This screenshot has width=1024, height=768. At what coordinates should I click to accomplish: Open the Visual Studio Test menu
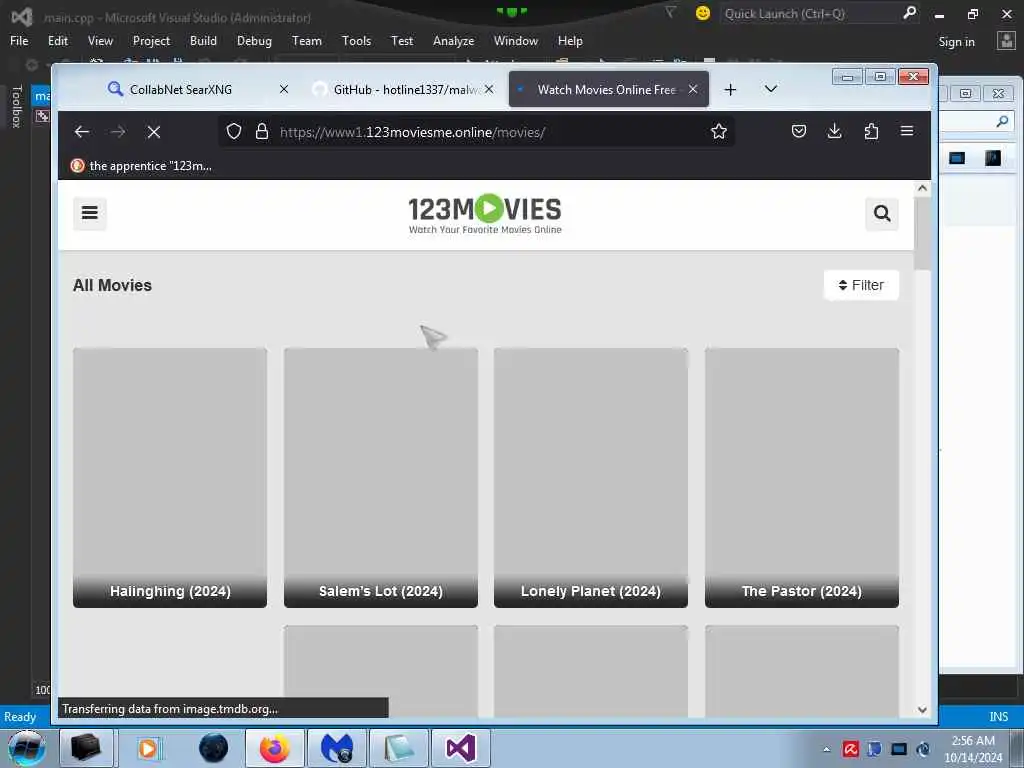click(402, 40)
